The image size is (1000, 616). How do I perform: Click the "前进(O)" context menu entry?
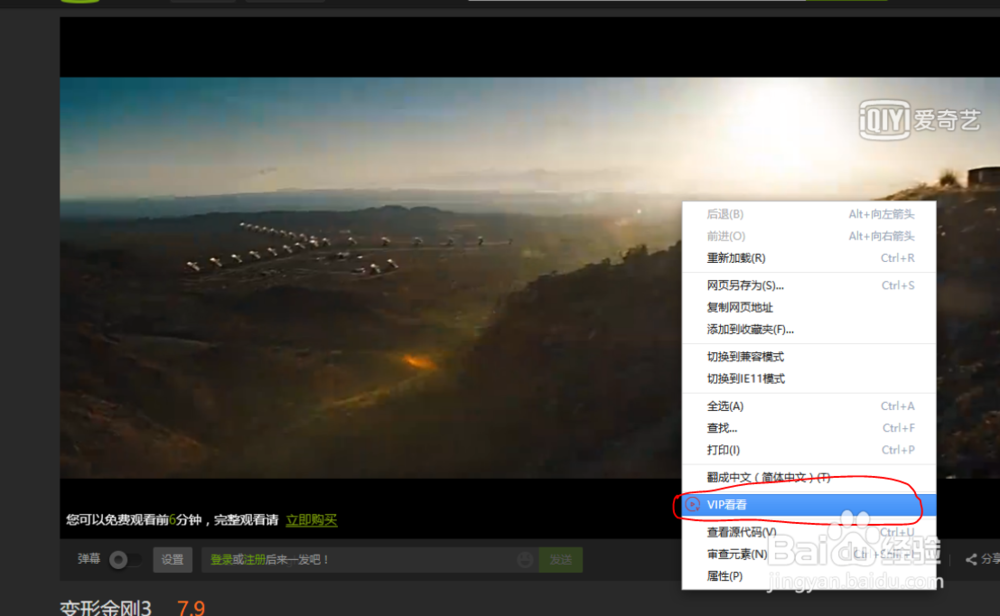point(809,236)
